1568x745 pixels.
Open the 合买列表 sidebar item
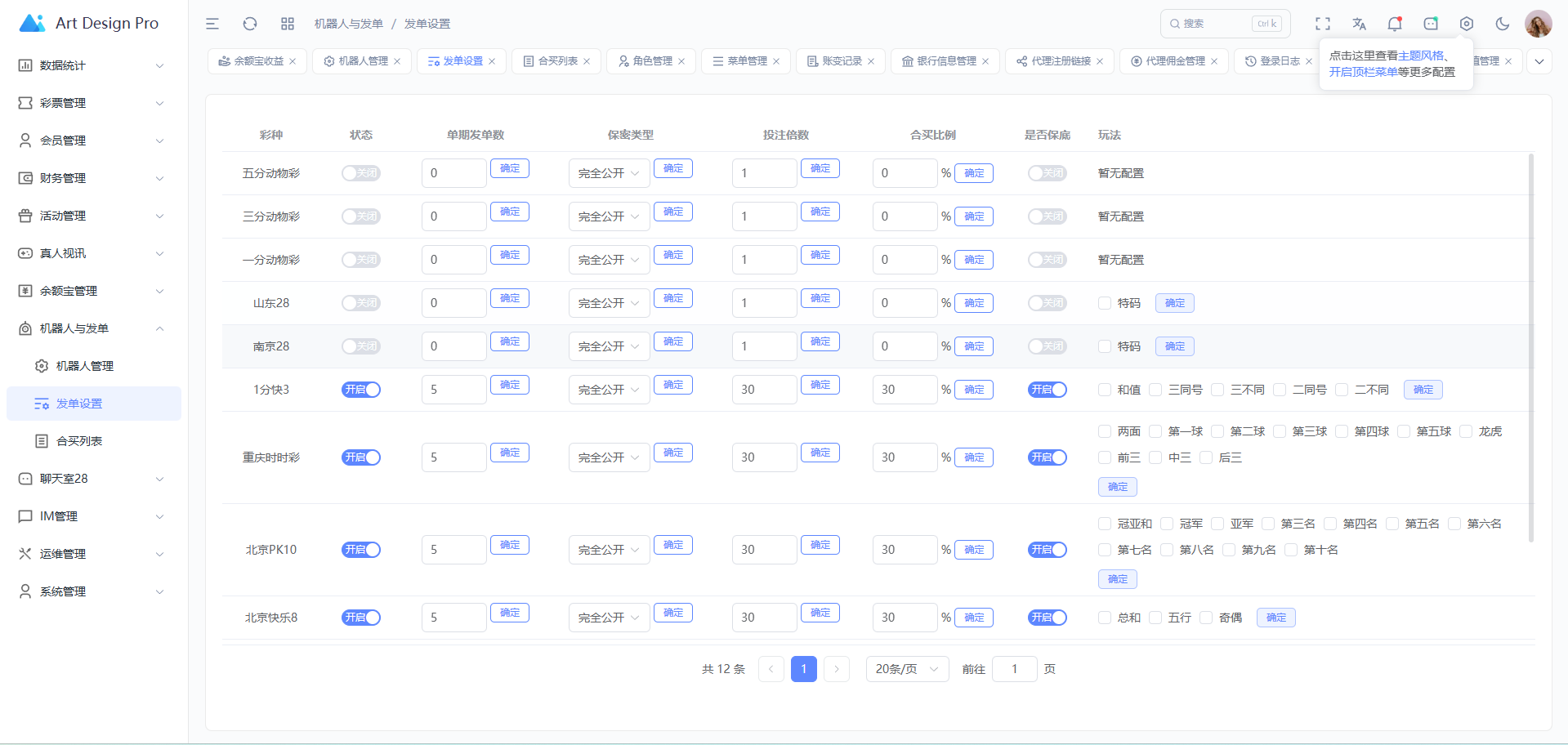[79, 441]
